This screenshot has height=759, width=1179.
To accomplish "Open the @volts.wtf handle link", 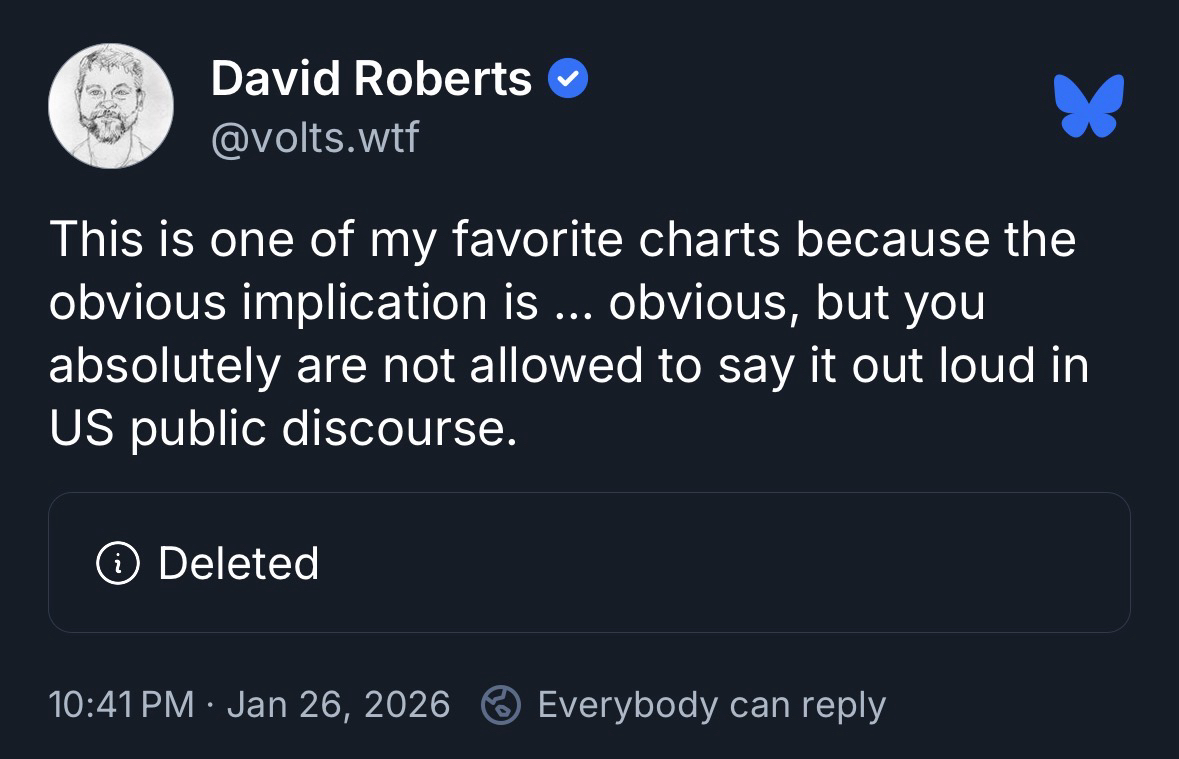I will tap(315, 137).
